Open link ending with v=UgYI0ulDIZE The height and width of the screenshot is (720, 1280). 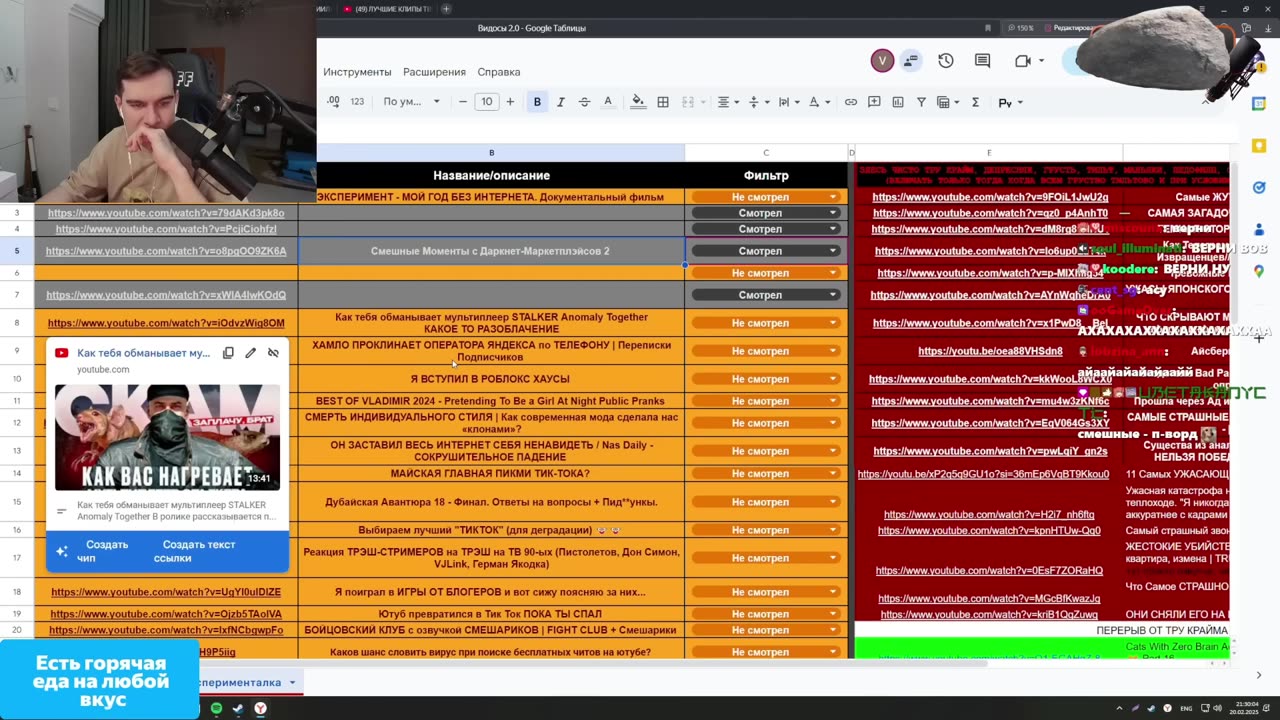tap(166, 592)
